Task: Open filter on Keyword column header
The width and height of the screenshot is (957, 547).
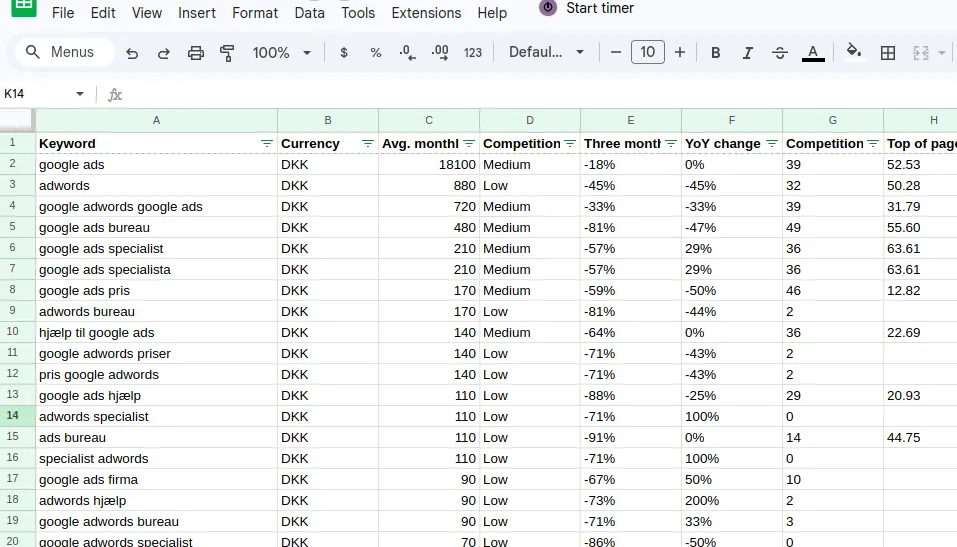Action: pyautogui.click(x=267, y=143)
